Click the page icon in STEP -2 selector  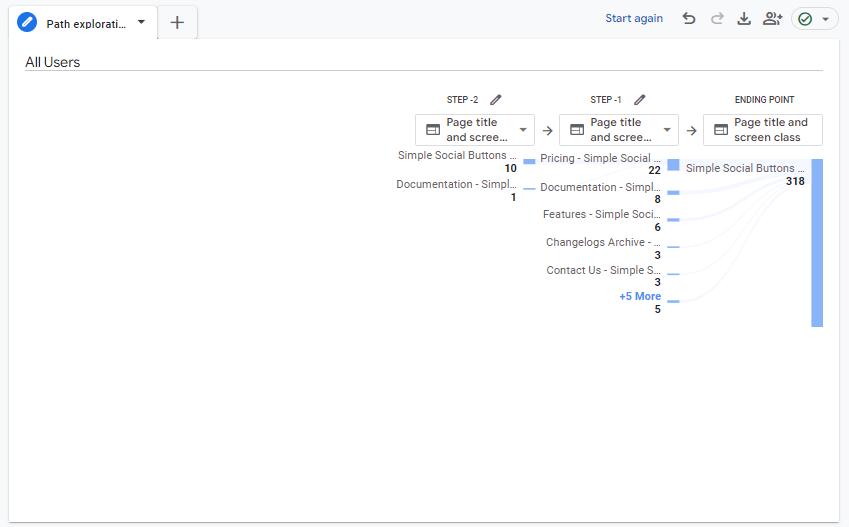point(433,129)
